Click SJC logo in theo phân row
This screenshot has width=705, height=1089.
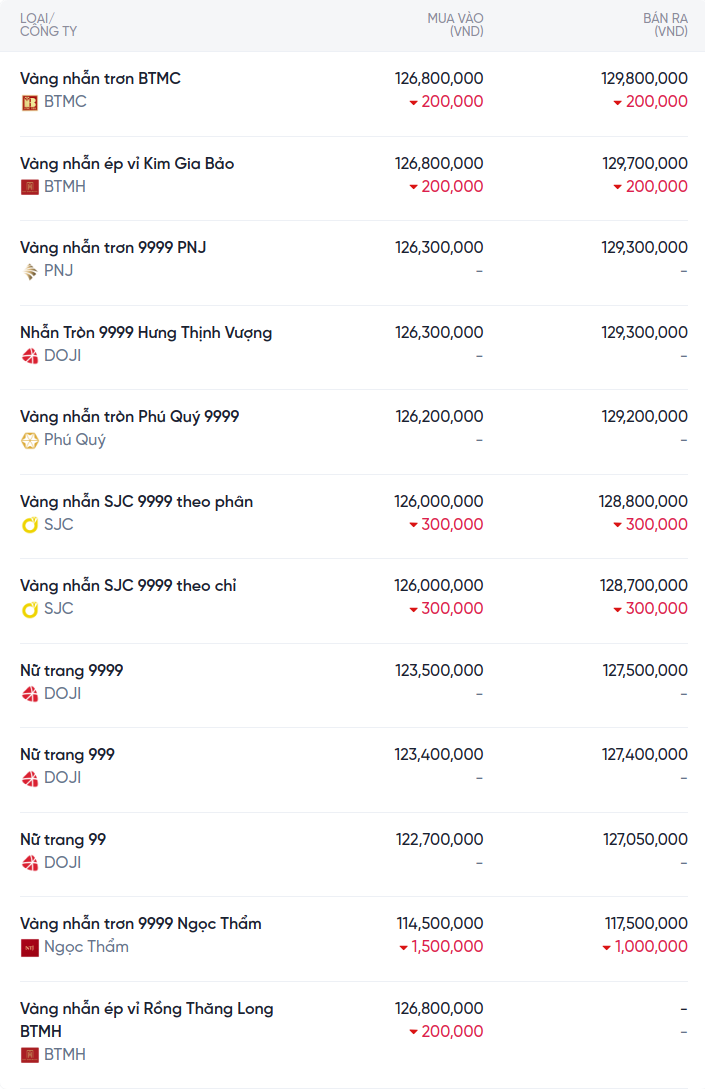click(30, 525)
